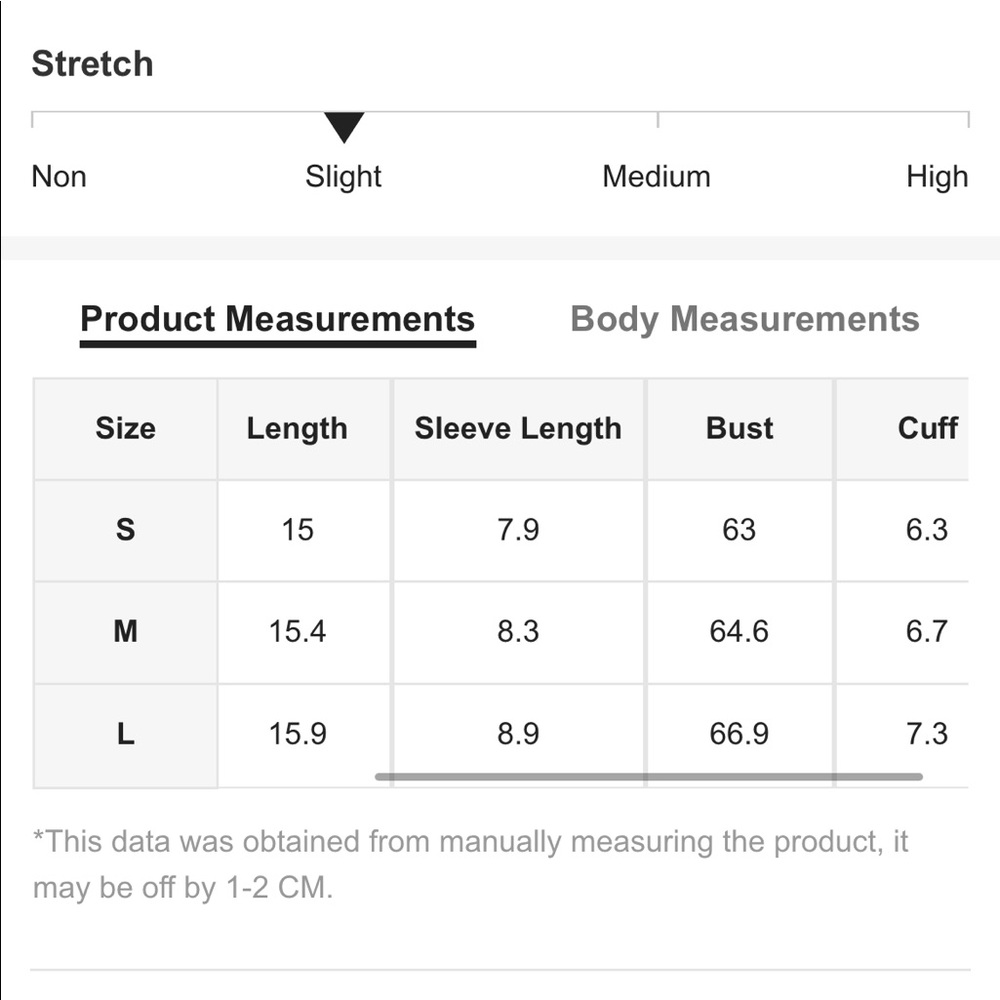The width and height of the screenshot is (1000, 1000).
Task: Click the 15.9 length value for L
Action: tap(297, 734)
